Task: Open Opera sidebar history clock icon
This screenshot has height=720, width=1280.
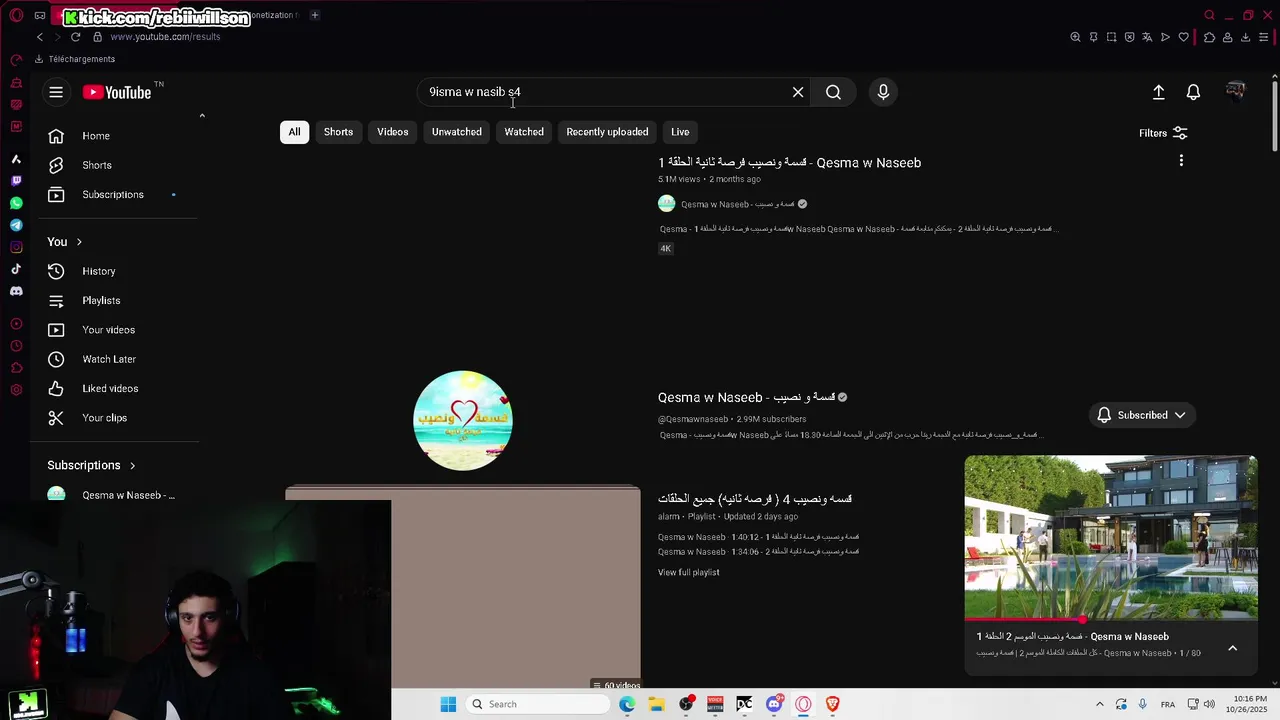Action: point(16,346)
